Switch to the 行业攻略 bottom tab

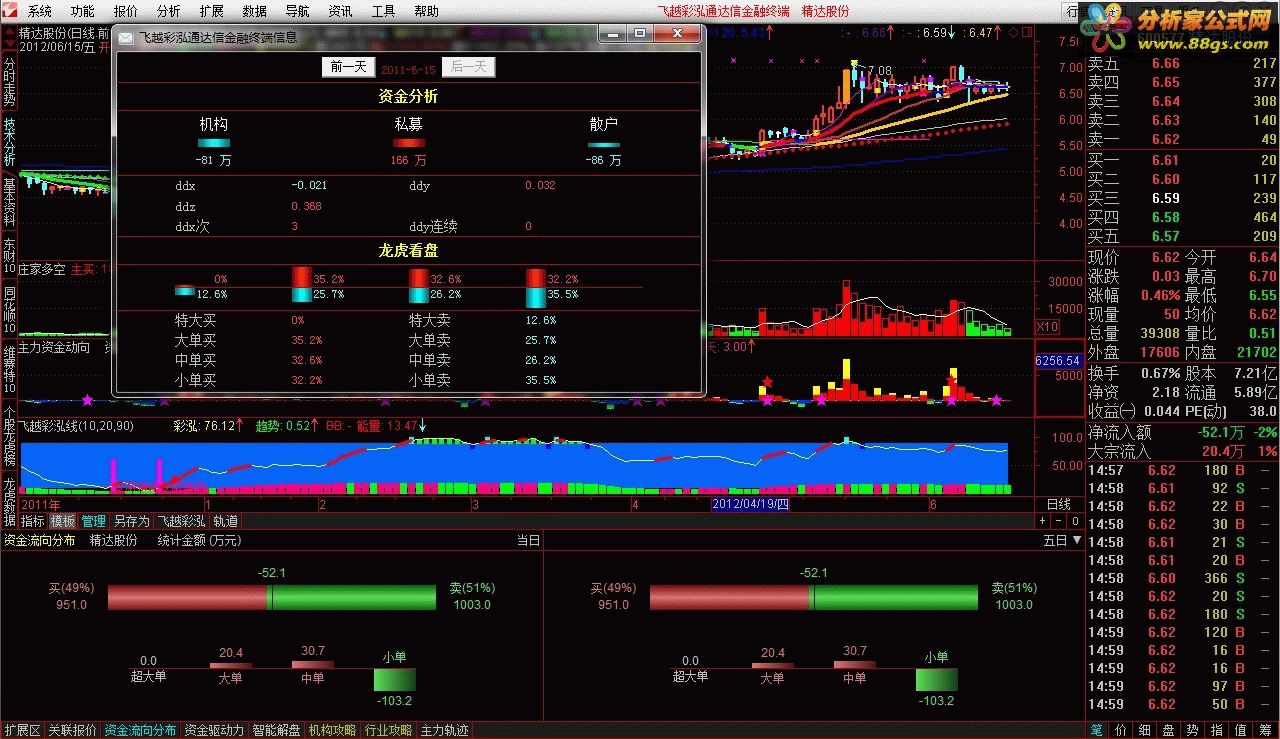pos(388,730)
